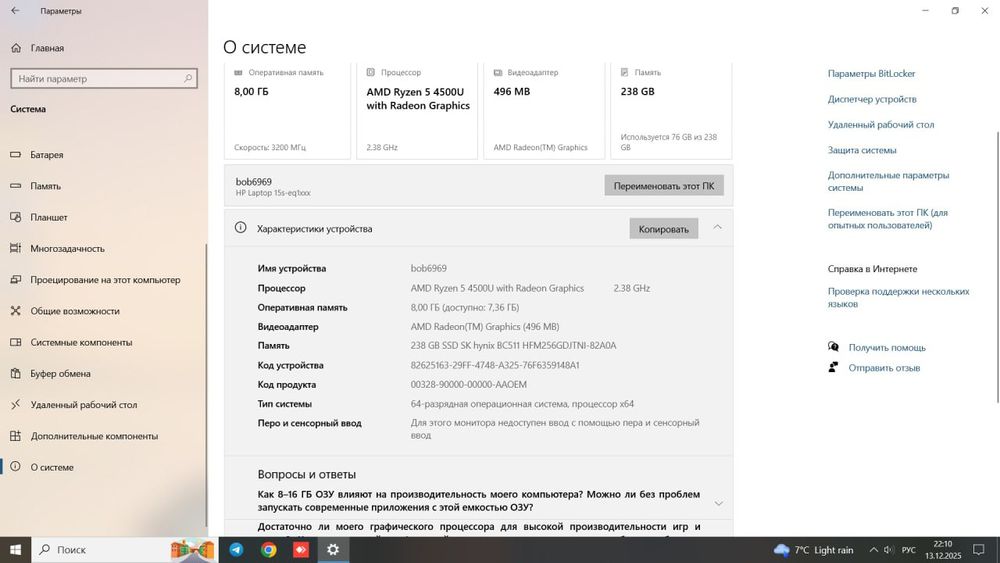Click the Найти параметр search field
Screen dimensions: 1000x563
pos(104,78)
